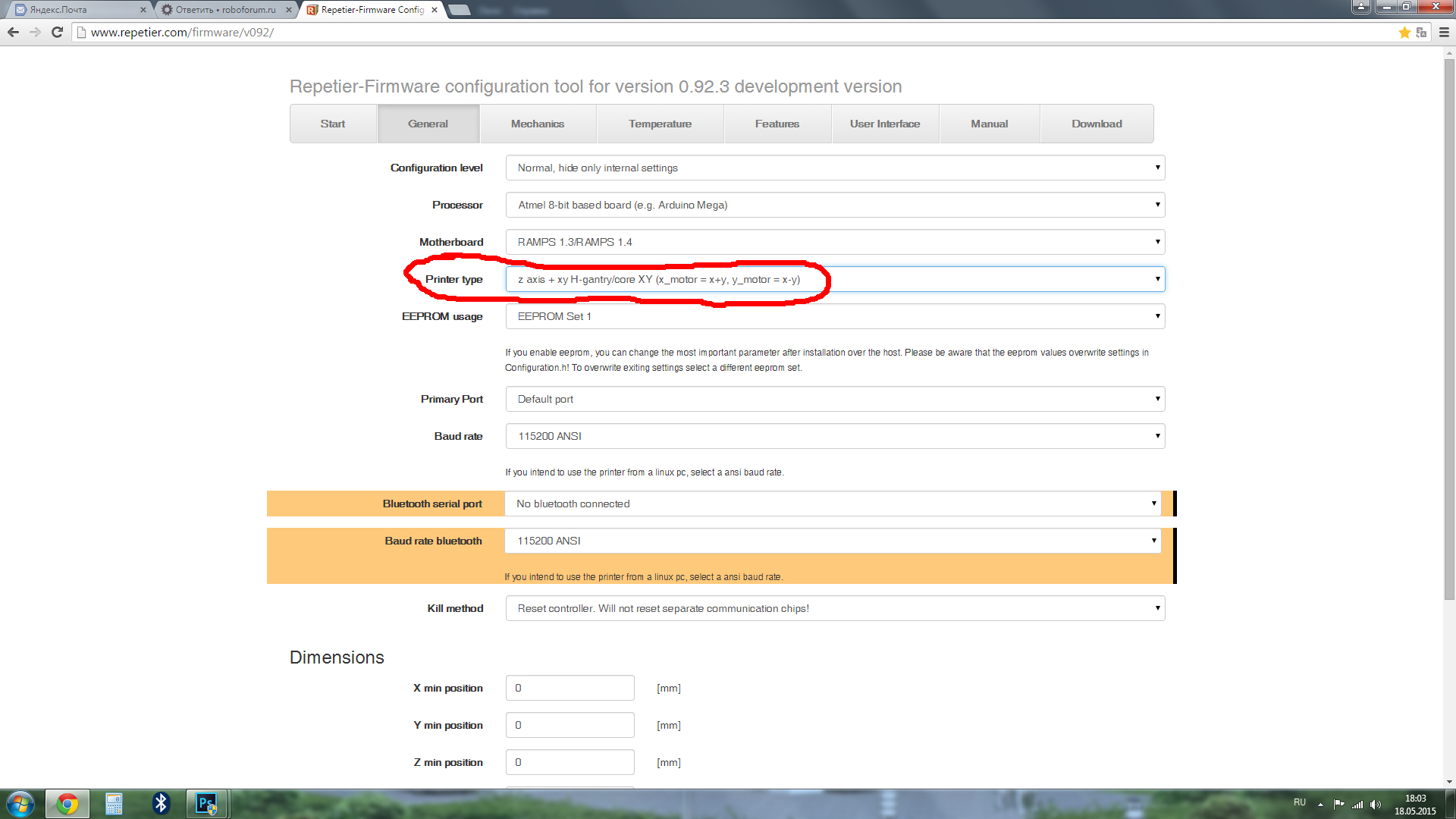The image size is (1456, 819).
Task: Switch to roboforum.ru browser tab
Action: [x=225, y=10]
